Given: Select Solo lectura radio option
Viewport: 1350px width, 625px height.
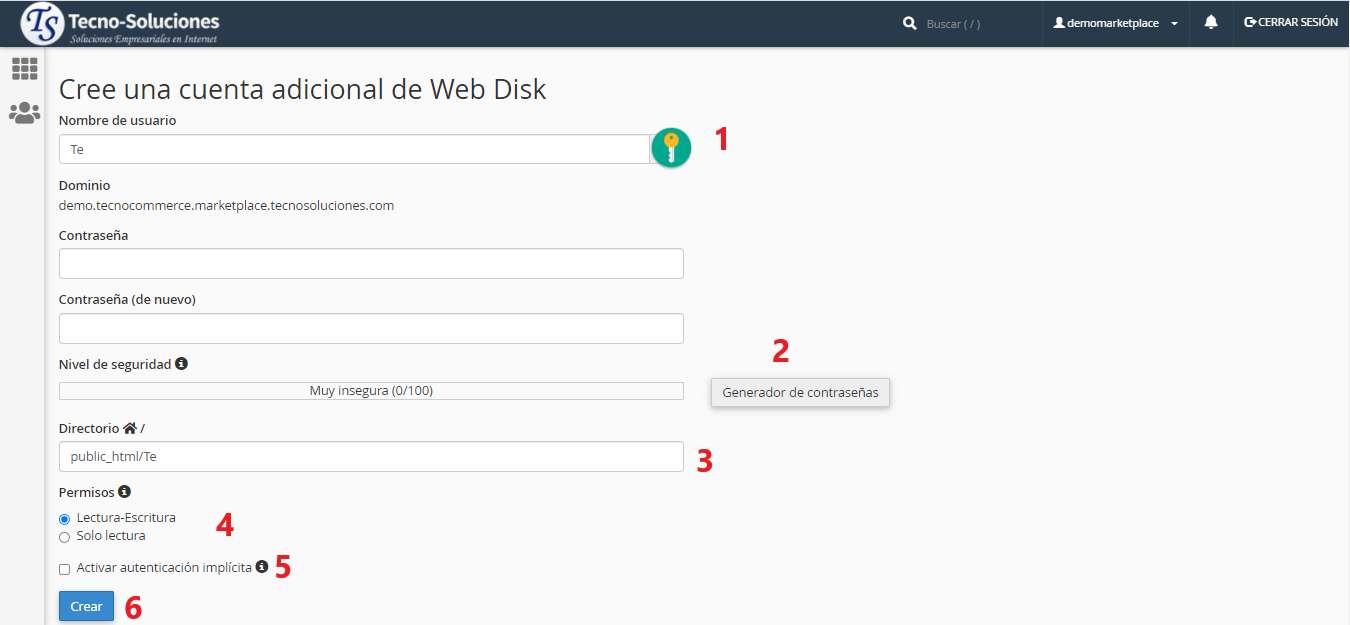Looking at the screenshot, I should point(65,537).
